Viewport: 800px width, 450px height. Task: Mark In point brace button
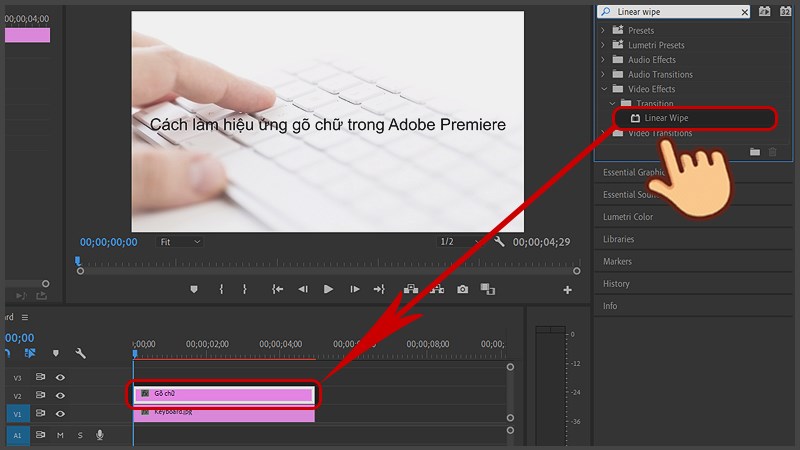221,289
